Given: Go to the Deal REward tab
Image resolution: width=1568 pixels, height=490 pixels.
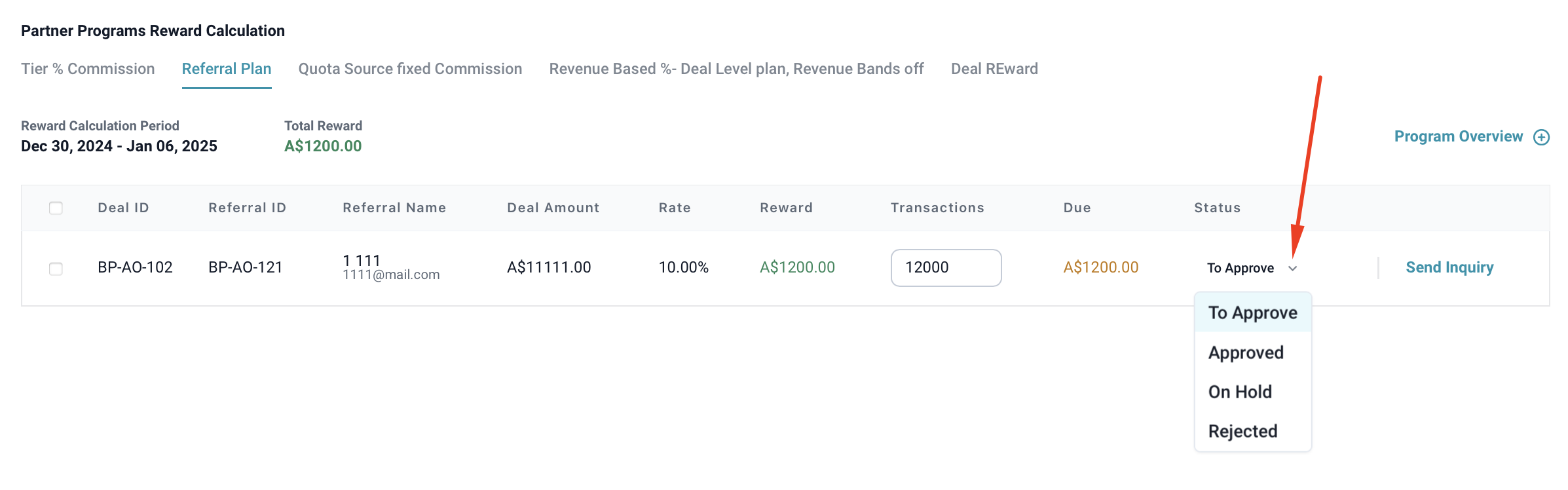Looking at the screenshot, I should tap(994, 69).
